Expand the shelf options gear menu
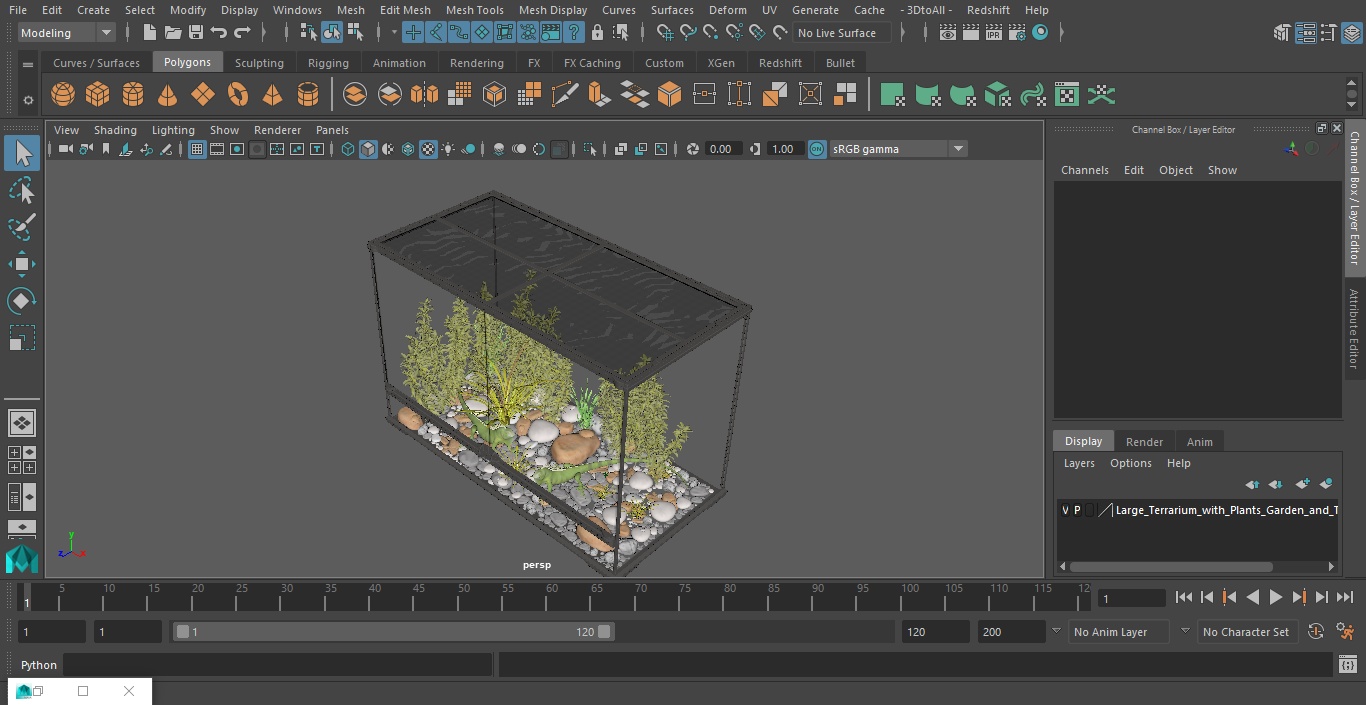This screenshot has width=1366, height=705. click(x=28, y=99)
